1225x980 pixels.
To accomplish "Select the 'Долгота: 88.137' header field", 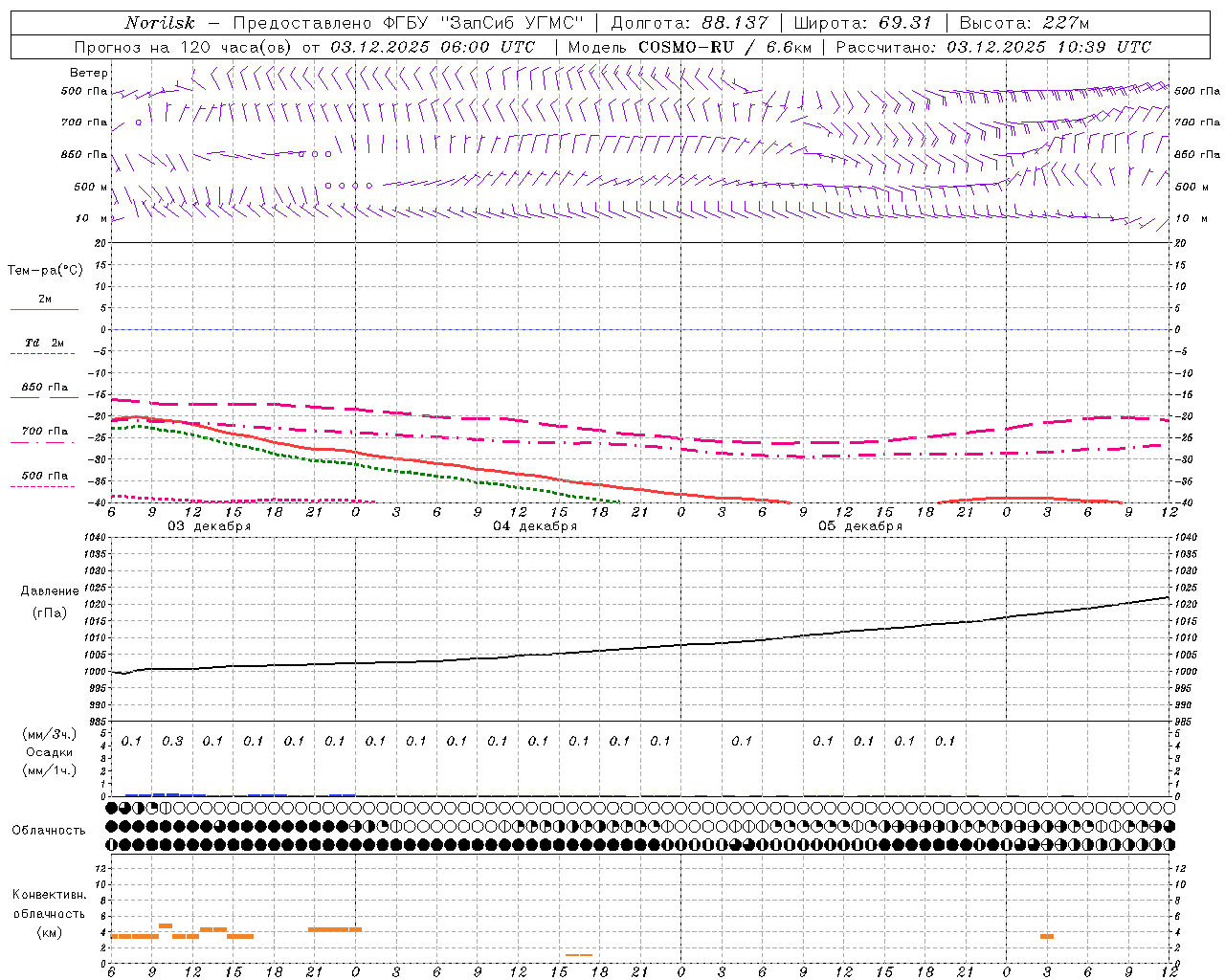I will (689, 23).
